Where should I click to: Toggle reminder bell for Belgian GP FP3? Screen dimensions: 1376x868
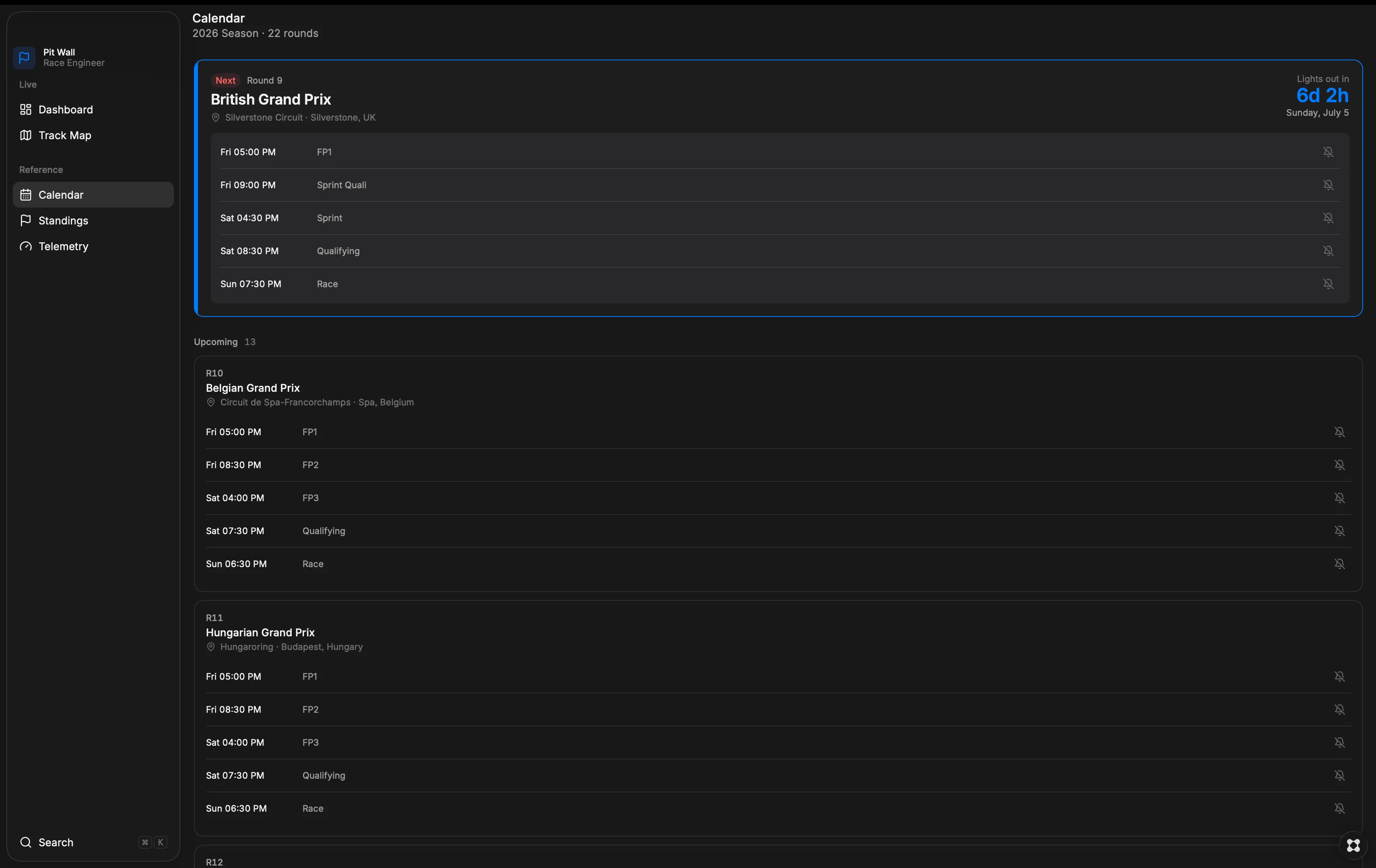[1339, 498]
